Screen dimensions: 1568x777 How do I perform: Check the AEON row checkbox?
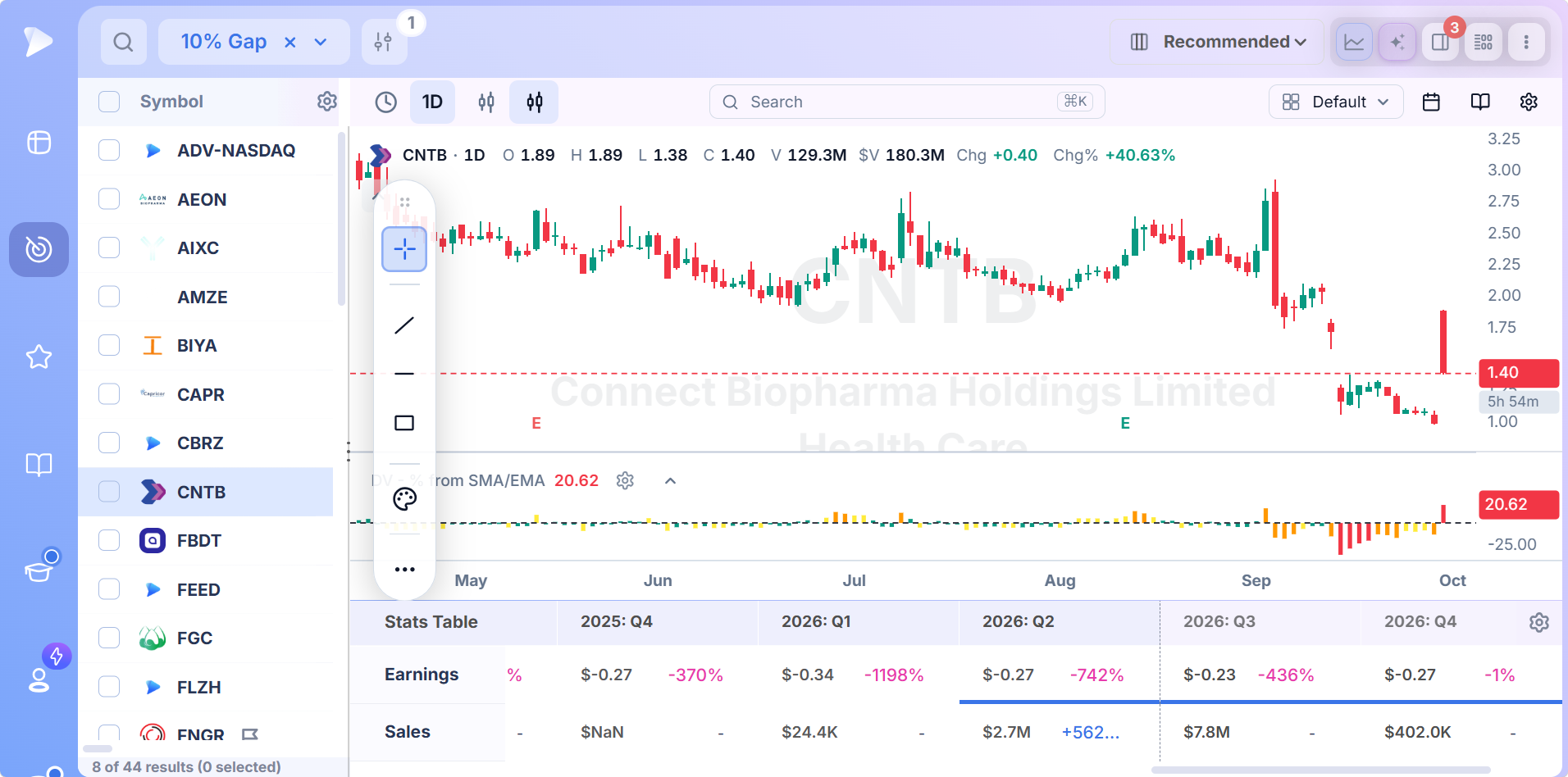(x=109, y=199)
